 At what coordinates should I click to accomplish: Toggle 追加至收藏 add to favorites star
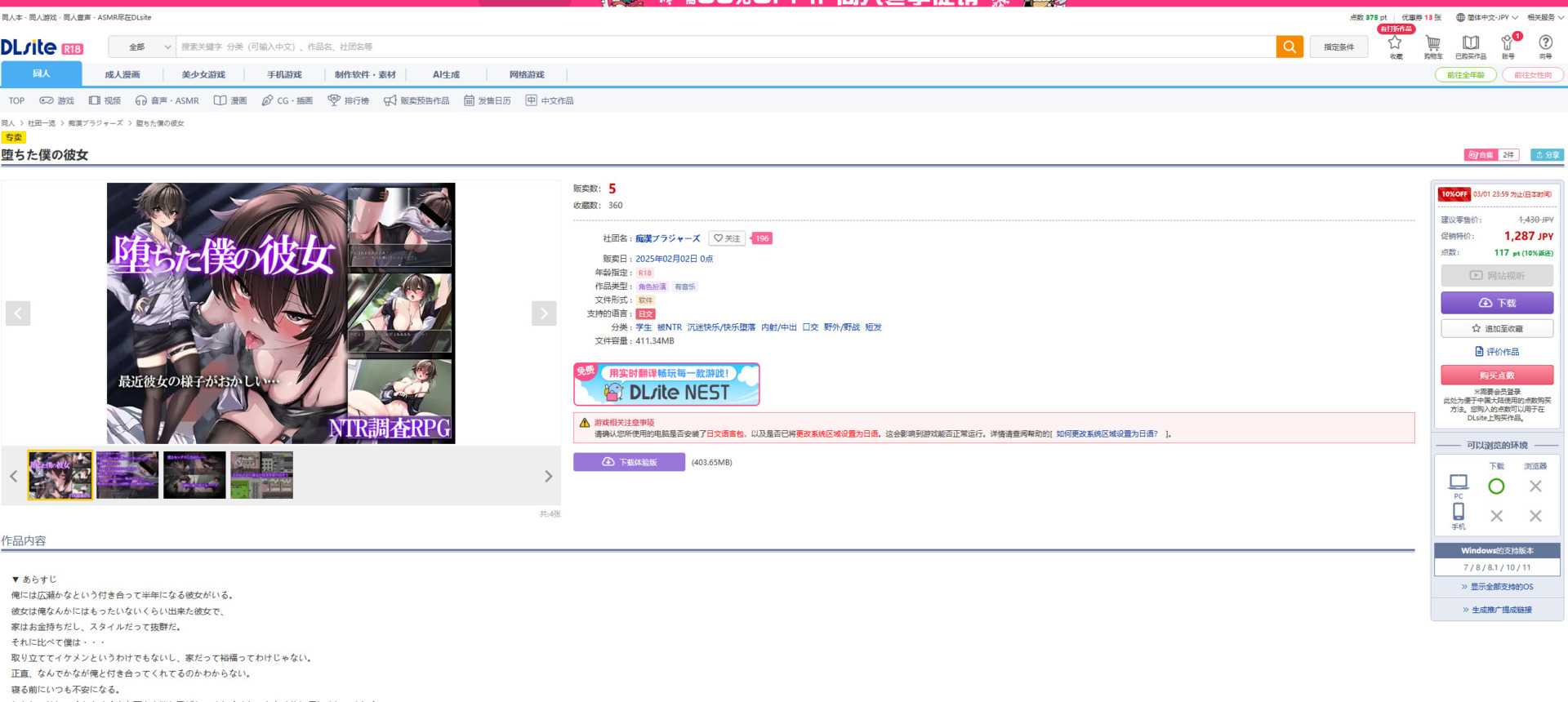click(x=1497, y=328)
